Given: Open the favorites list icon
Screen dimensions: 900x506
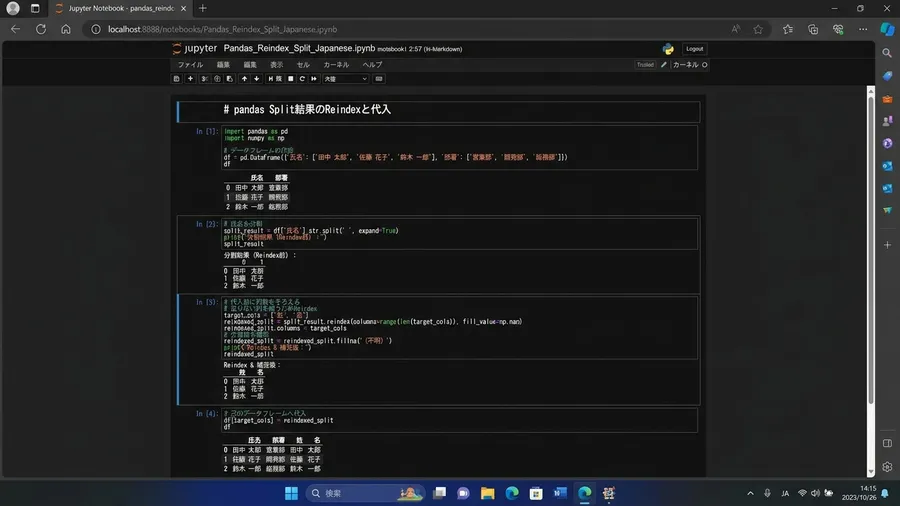Looking at the screenshot, I should click(x=788, y=29).
